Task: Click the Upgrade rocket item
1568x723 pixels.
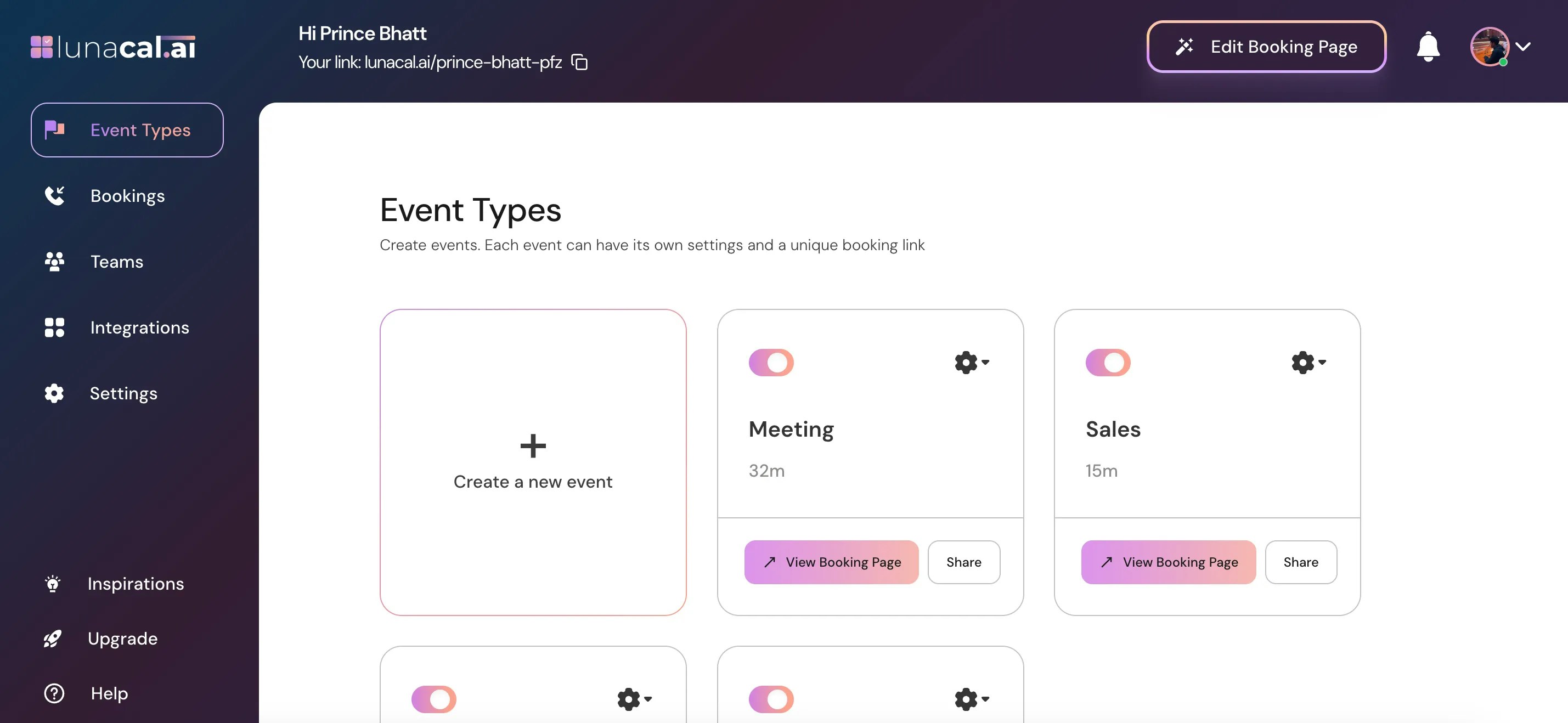Action: click(x=122, y=639)
